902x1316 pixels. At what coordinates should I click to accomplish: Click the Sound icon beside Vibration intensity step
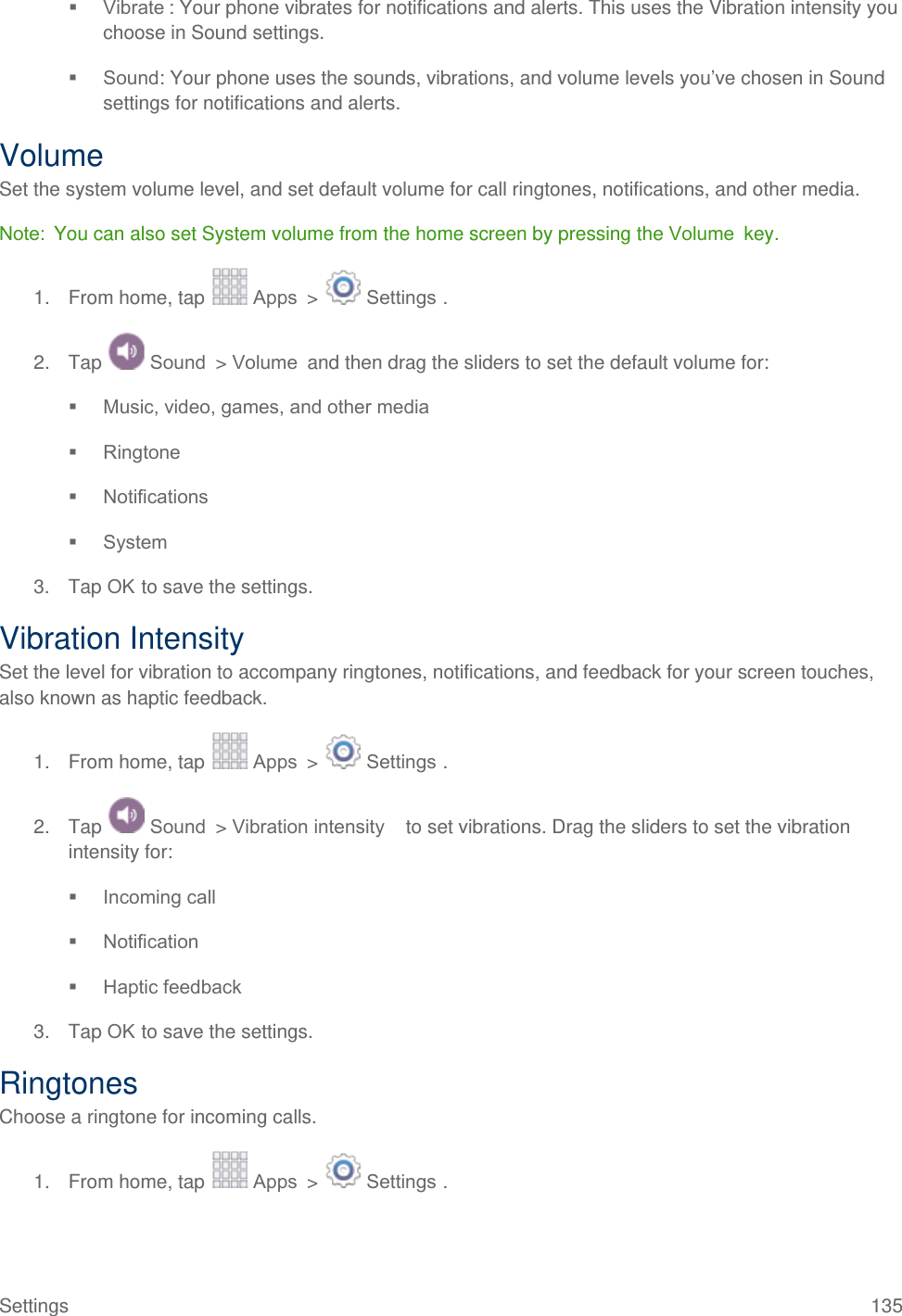click(x=127, y=816)
